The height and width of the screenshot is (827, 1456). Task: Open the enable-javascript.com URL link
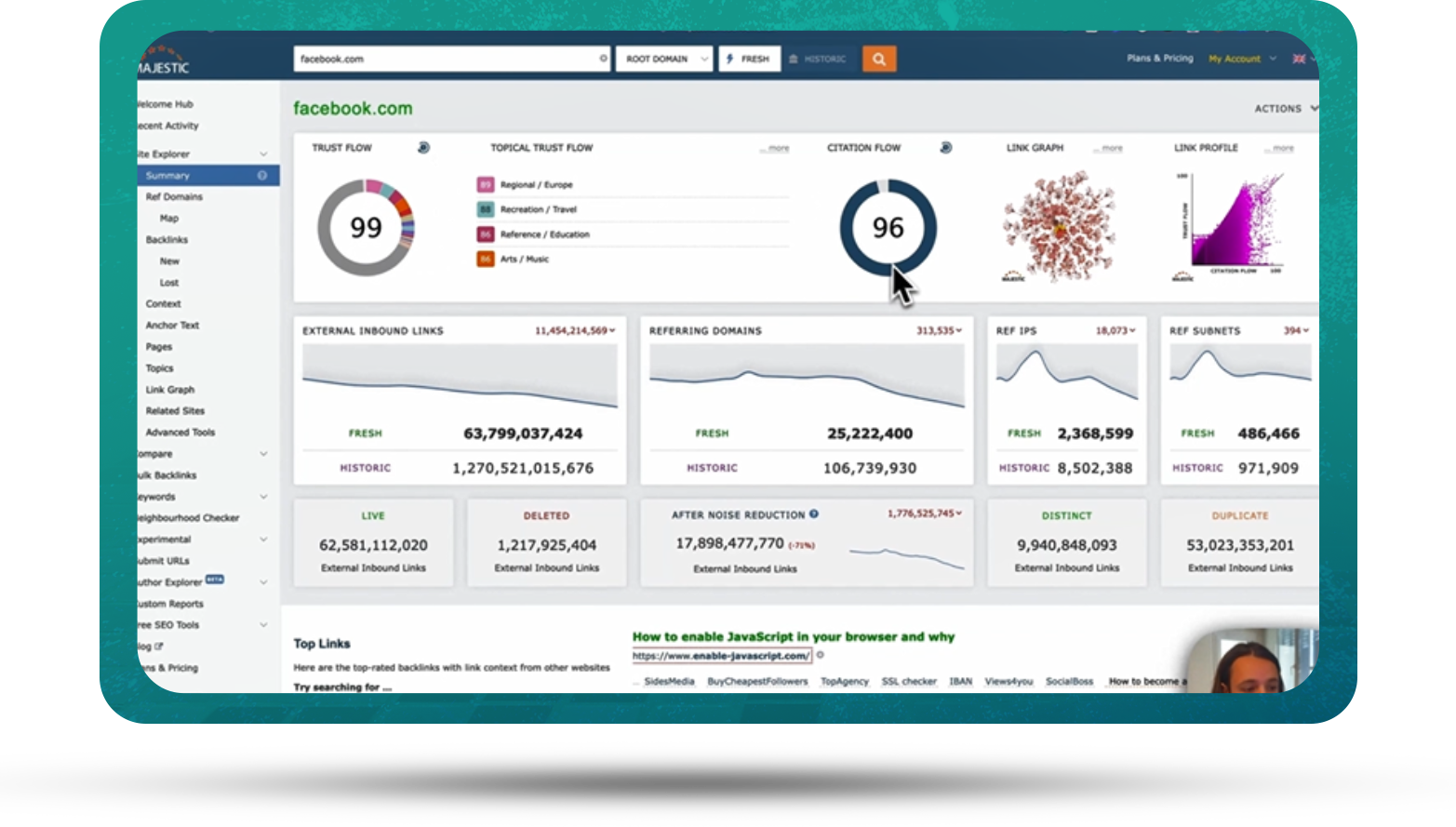pyautogui.click(x=721, y=656)
